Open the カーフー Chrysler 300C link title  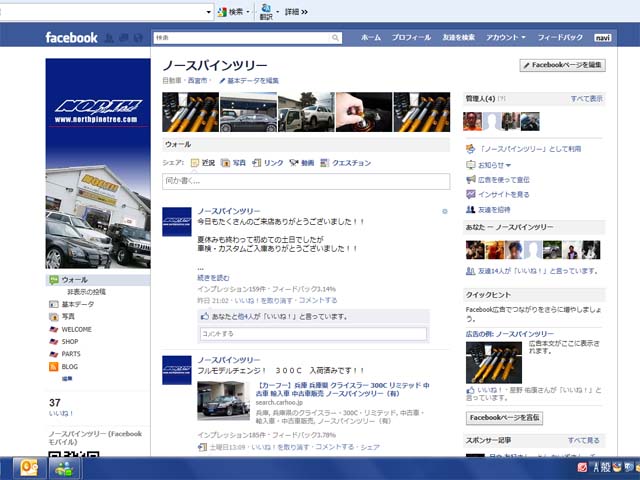[342, 389]
